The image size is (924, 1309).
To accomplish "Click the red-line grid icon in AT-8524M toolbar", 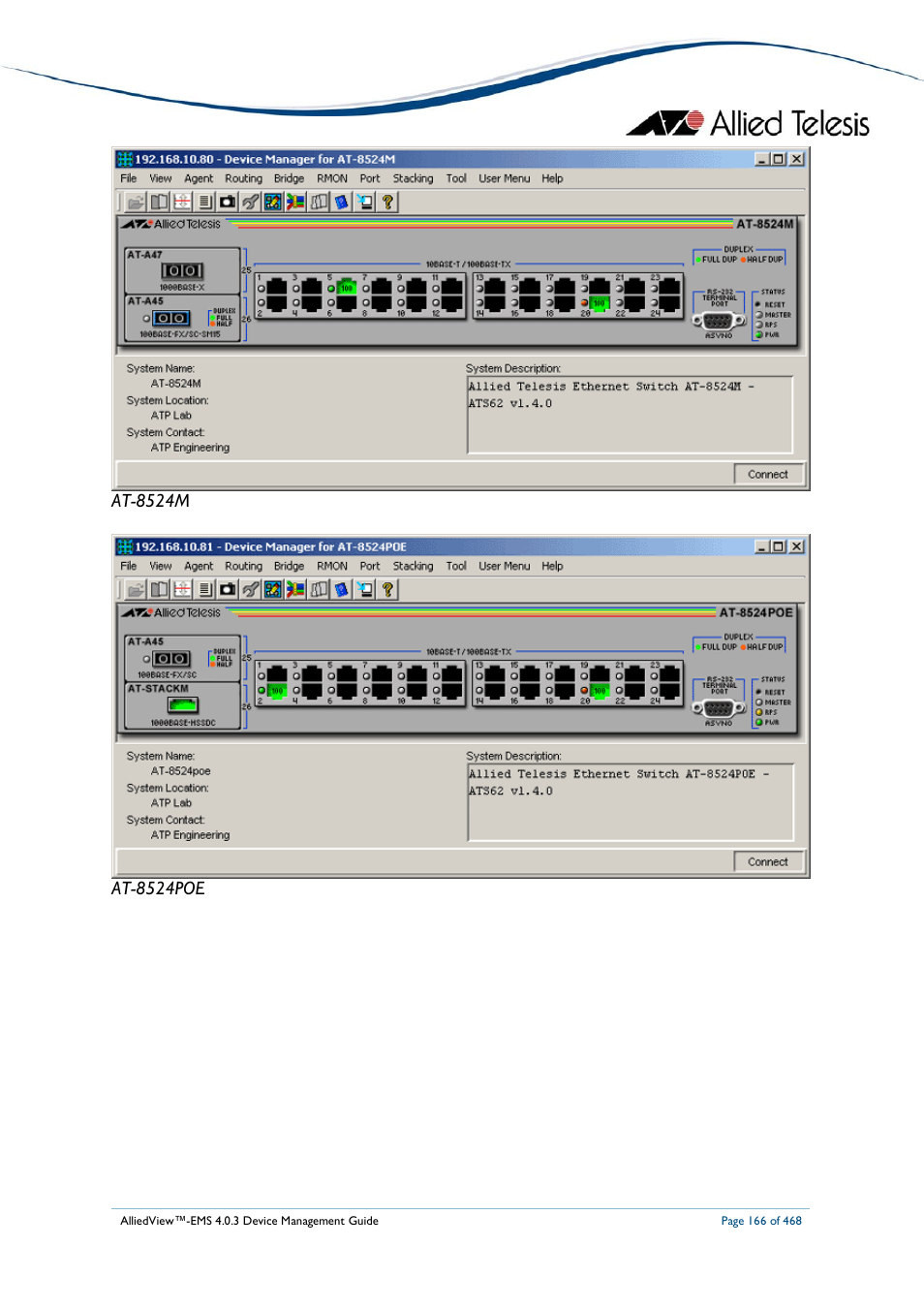I will (x=182, y=202).
